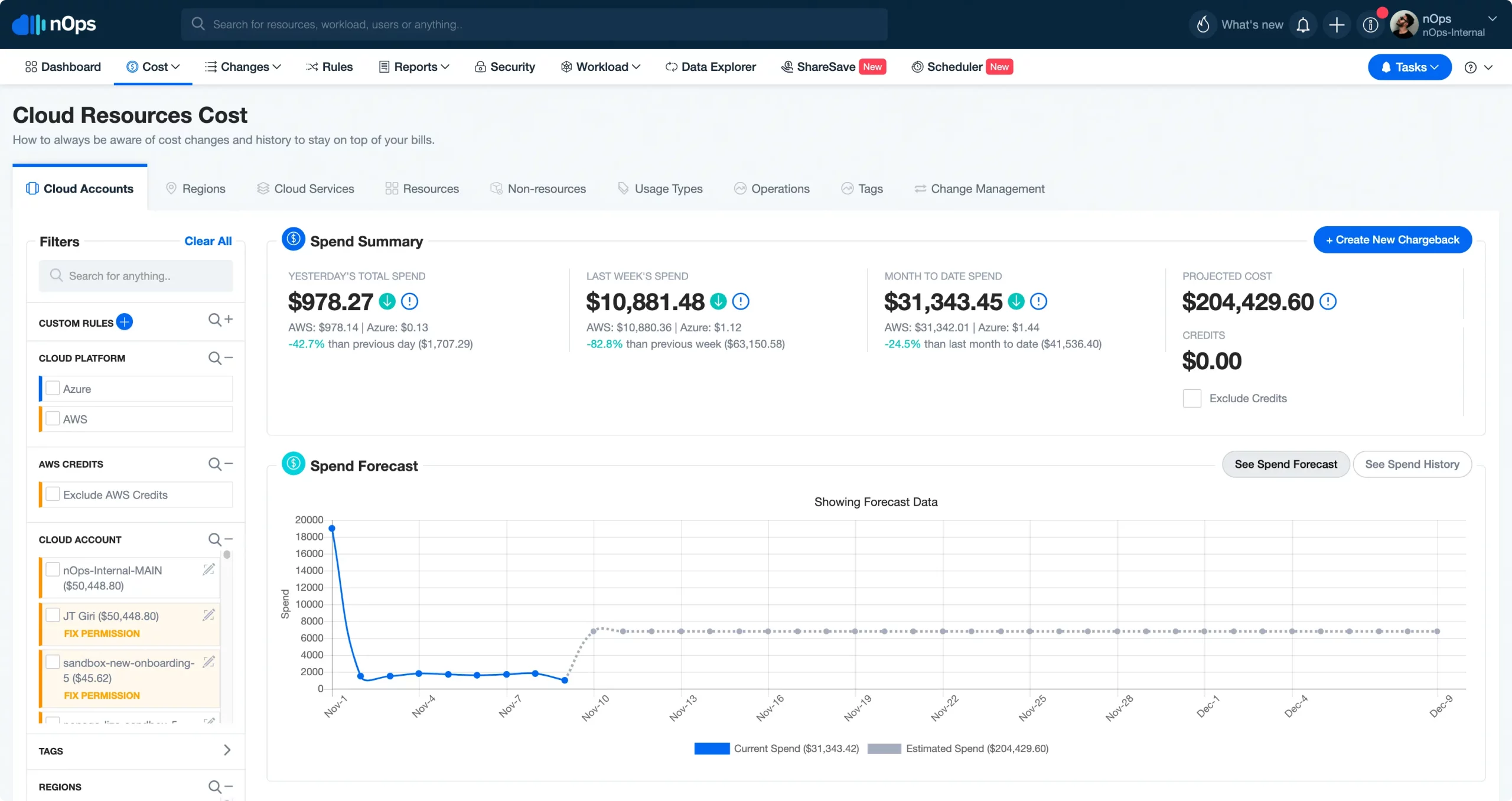
Task: Select JT Giri account checkbox
Action: [x=53, y=615]
